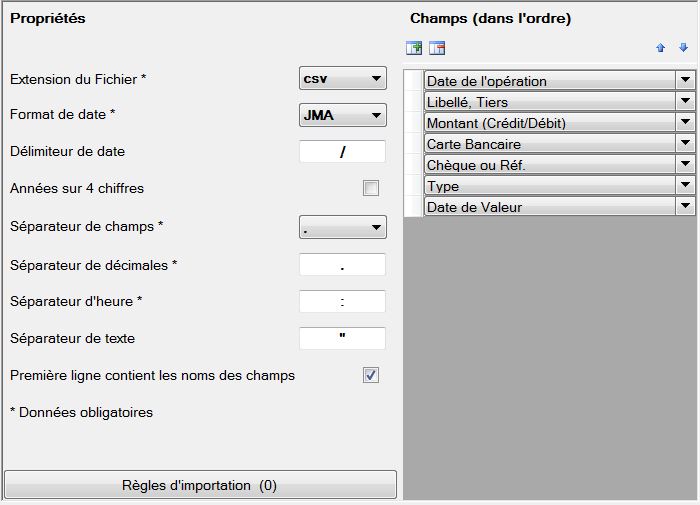
Task: Click the add field icon
Action: tap(414, 48)
